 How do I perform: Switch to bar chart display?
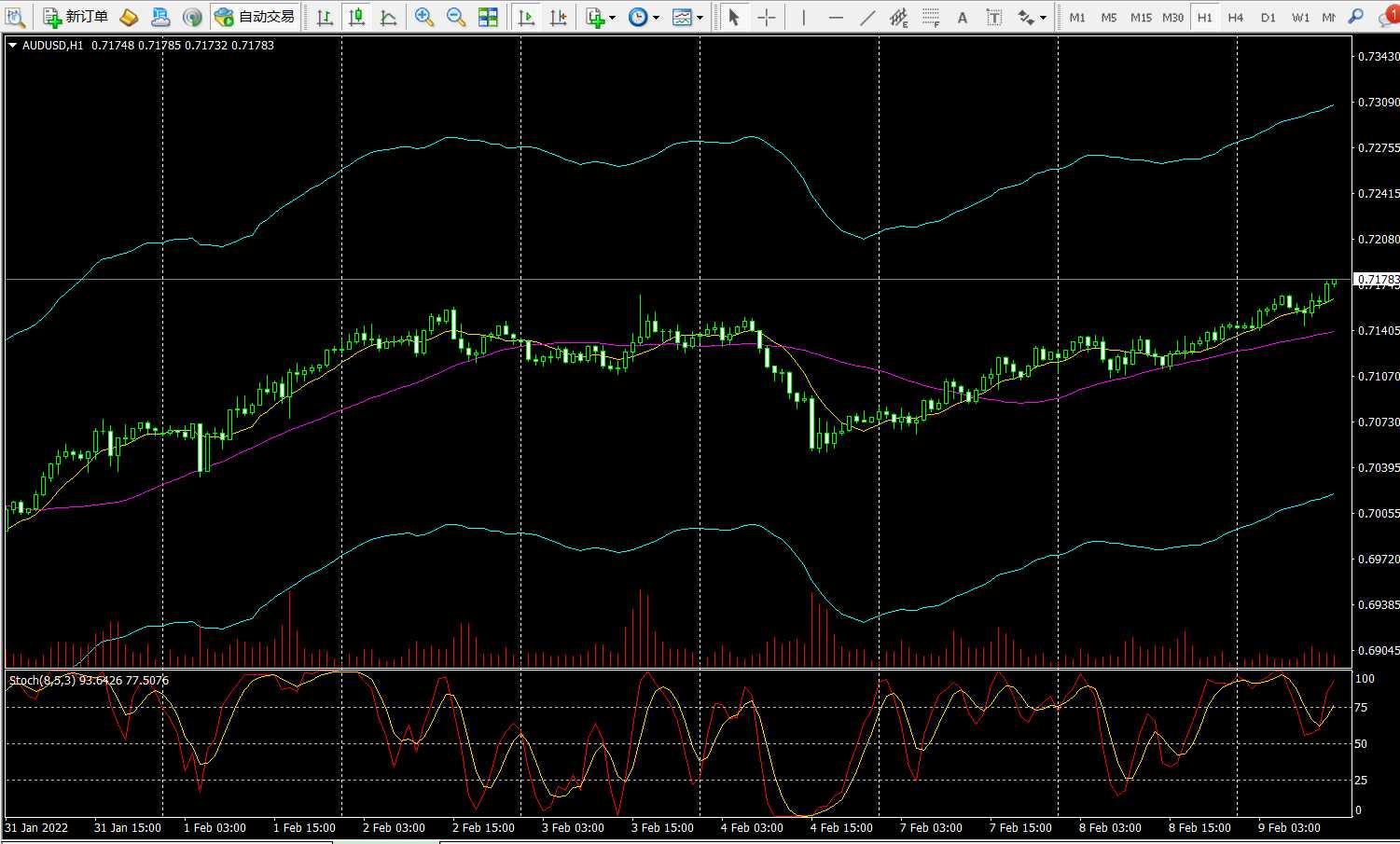tap(325, 17)
